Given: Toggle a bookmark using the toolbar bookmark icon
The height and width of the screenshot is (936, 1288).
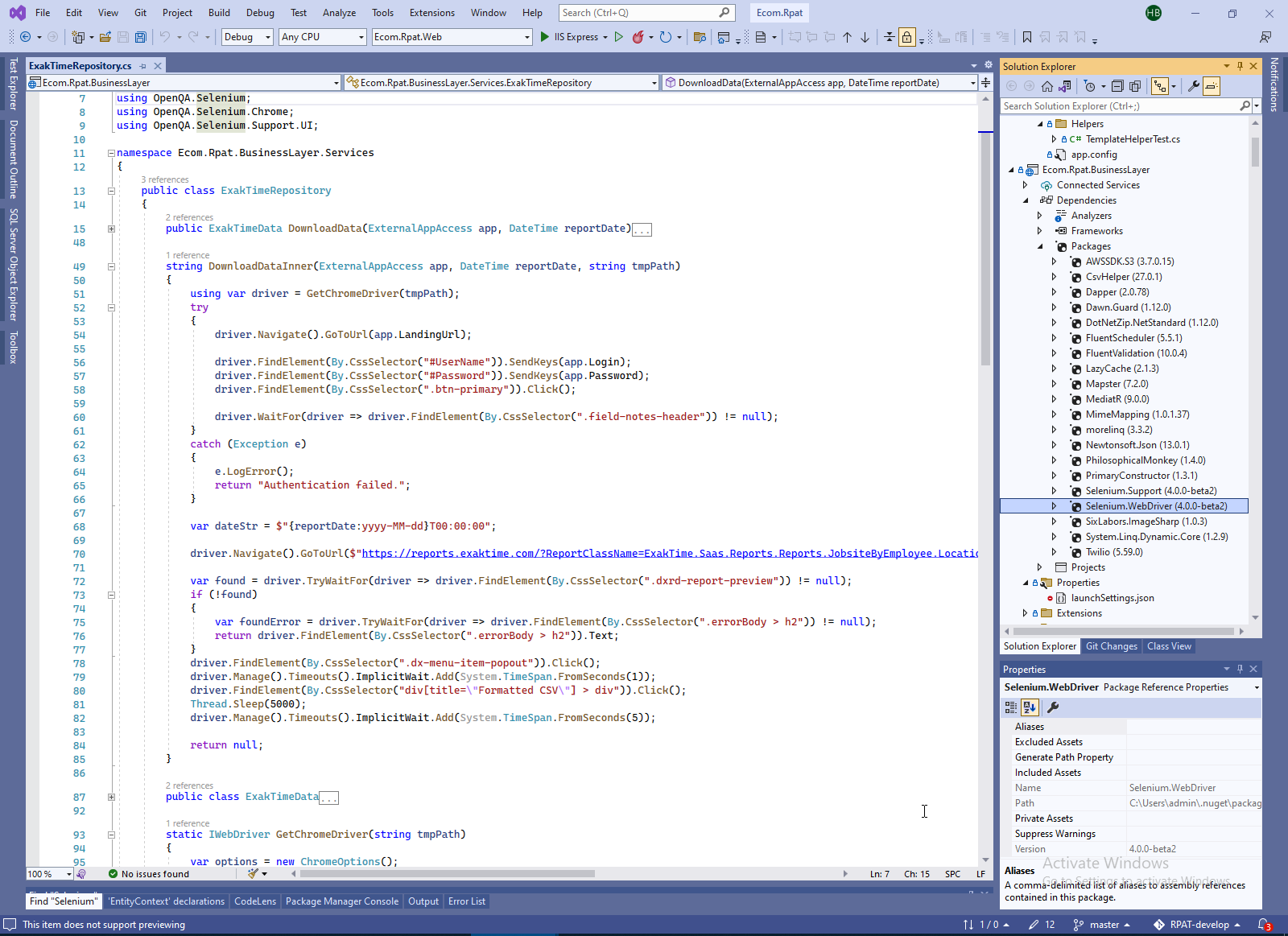Looking at the screenshot, I should [1027, 37].
